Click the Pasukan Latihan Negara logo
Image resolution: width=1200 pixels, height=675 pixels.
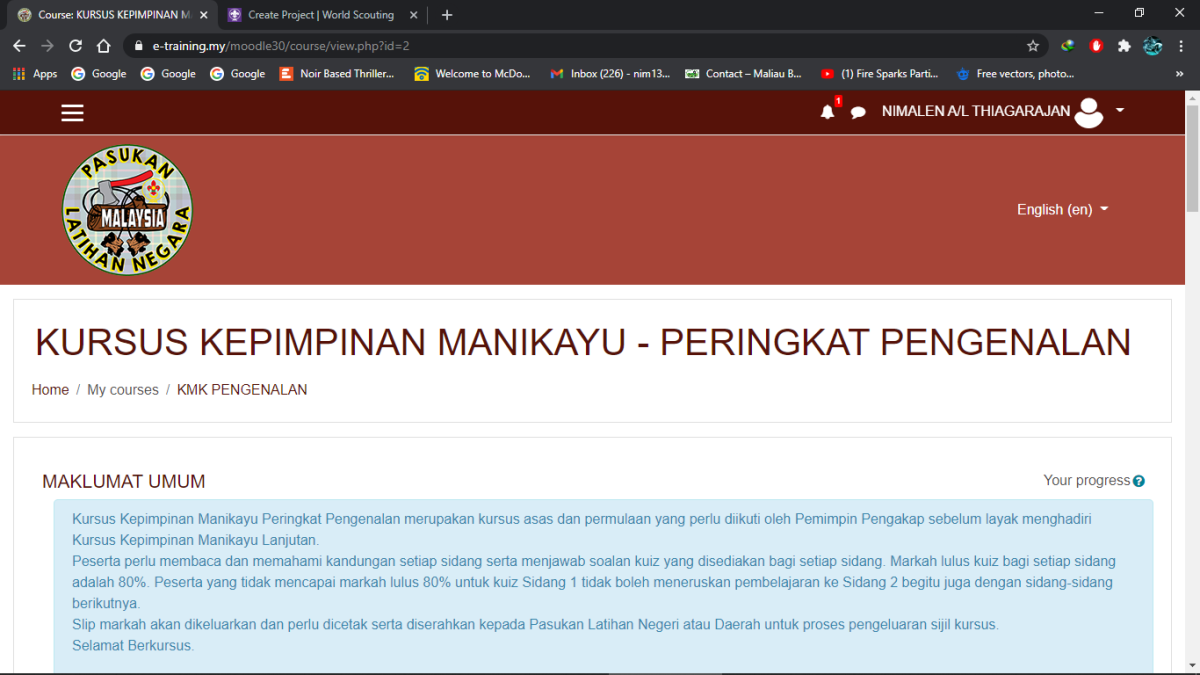127,210
